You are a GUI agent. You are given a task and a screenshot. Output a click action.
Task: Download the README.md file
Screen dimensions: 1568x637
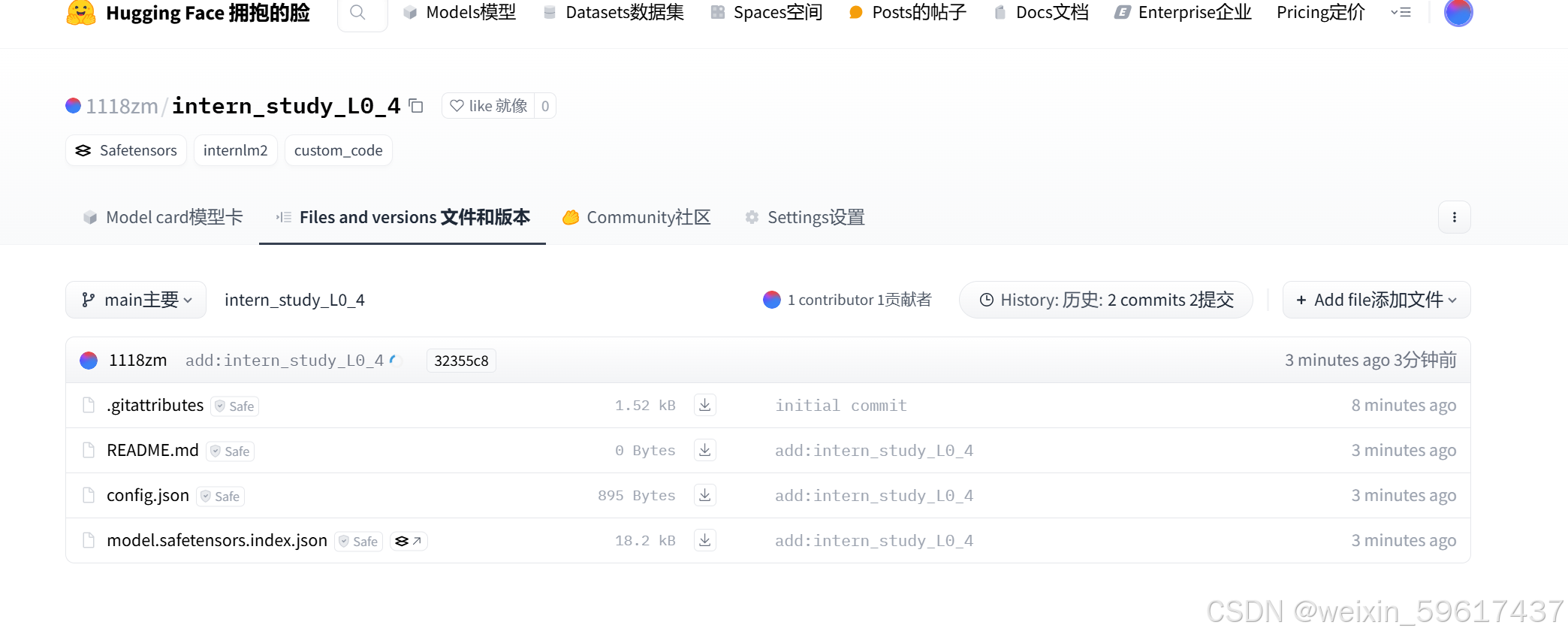pyautogui.click(x=704, y=450)
